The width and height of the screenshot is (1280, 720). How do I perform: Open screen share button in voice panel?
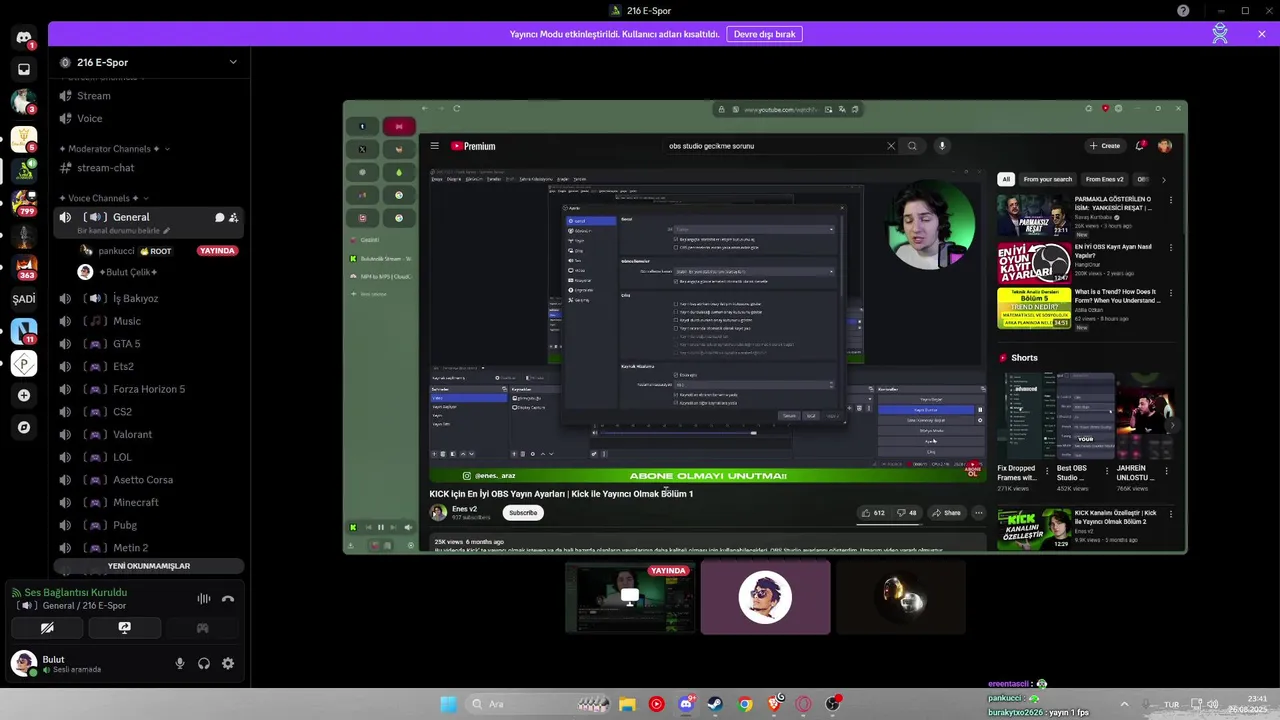[x=124, y=628]
